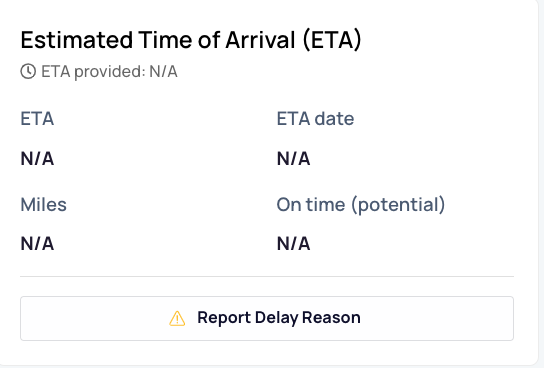Select the Estimated Time of Arrival heading

(x=191, y=40)
